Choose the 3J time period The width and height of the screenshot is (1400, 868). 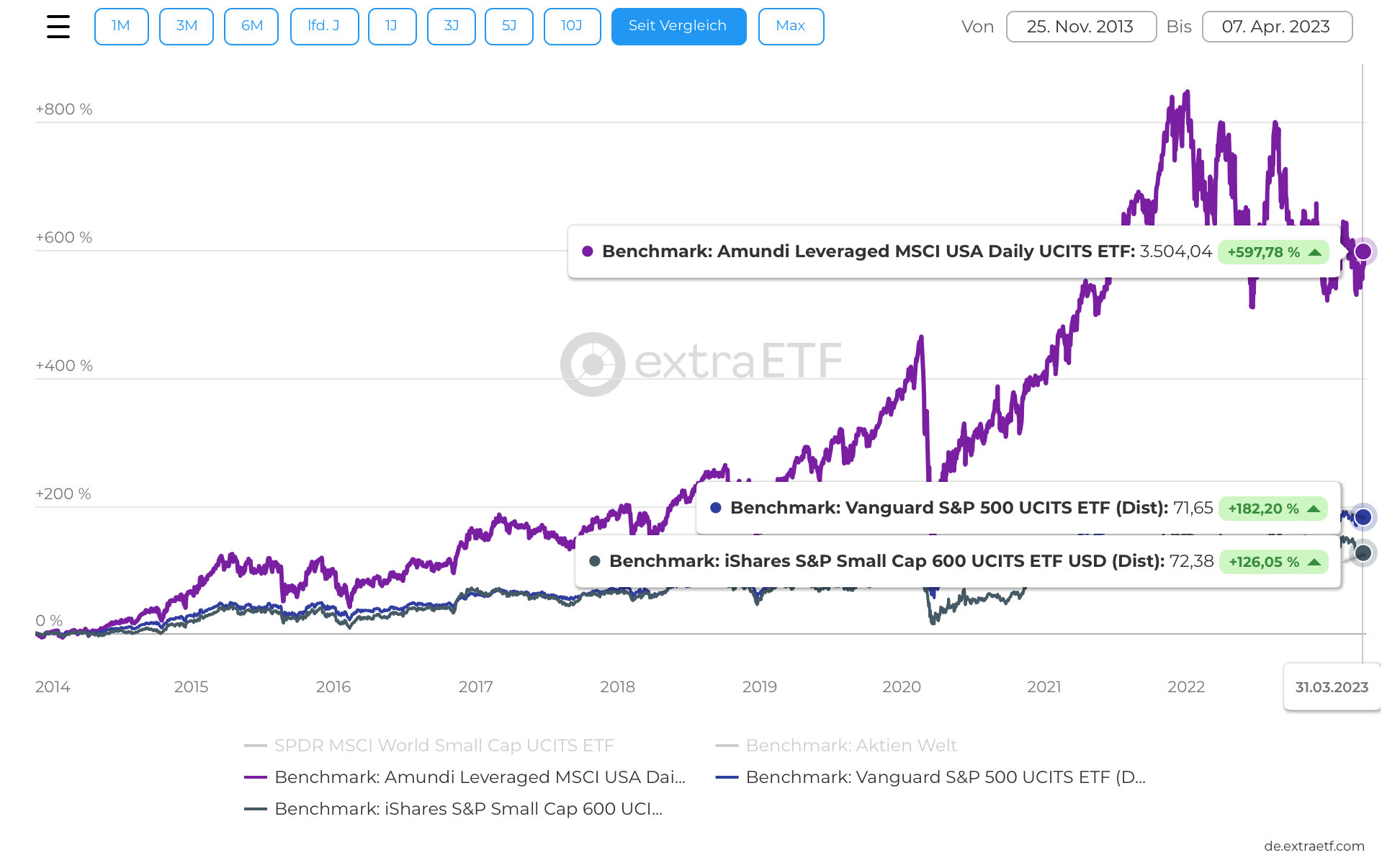pos(452,27)
